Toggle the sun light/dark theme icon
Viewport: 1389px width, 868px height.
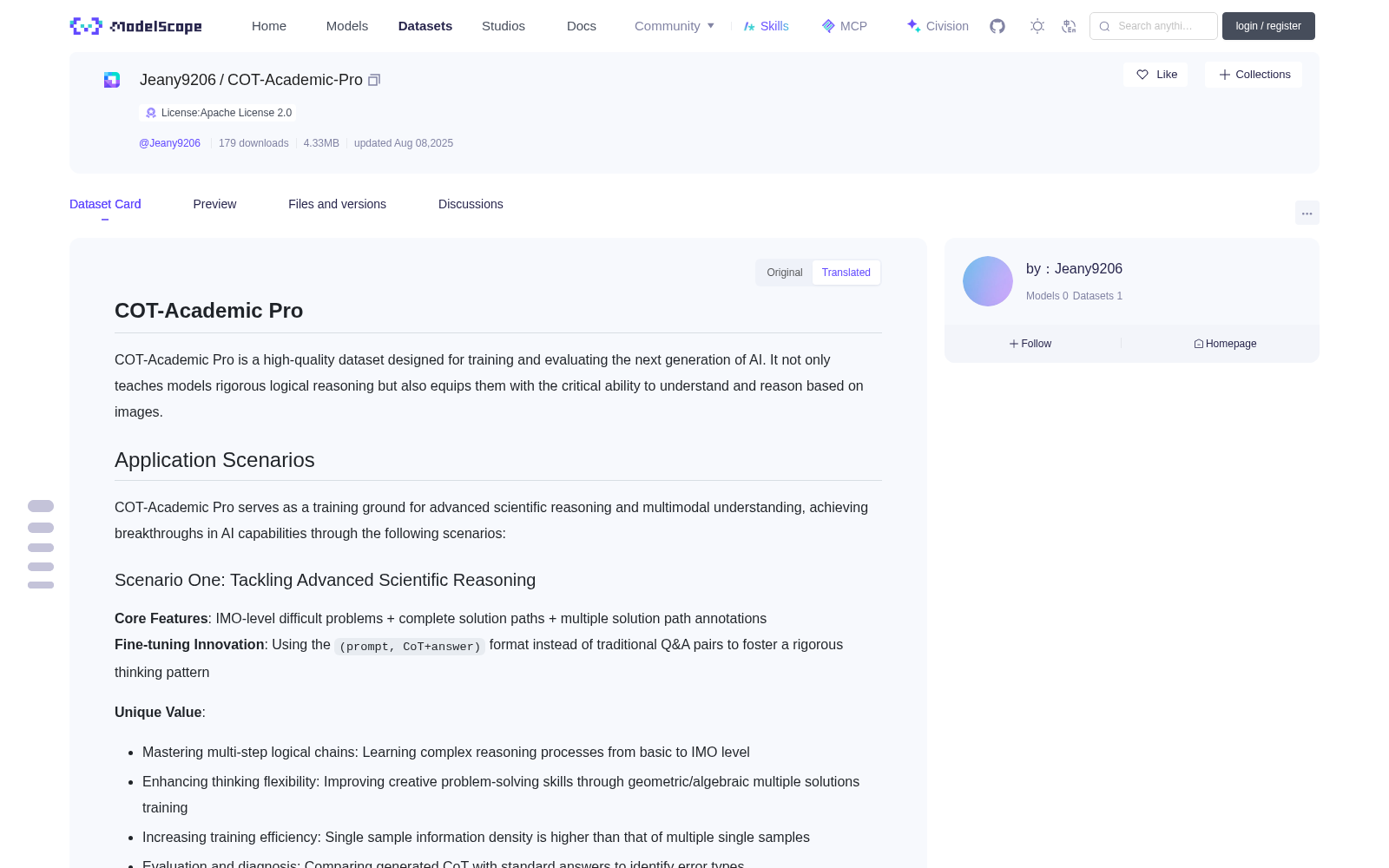[x=1037, y=26]
